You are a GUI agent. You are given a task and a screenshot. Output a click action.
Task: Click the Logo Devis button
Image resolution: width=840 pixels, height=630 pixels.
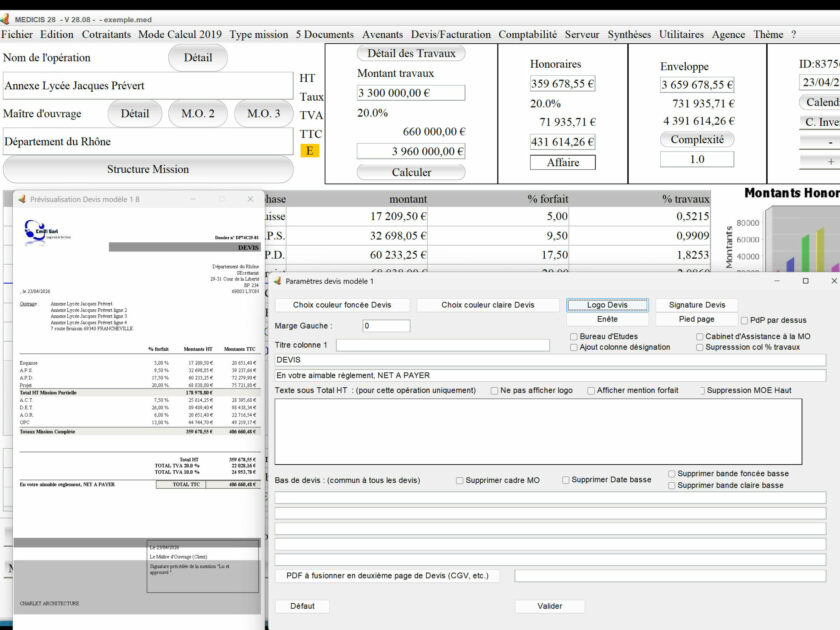pyautogui.click(x=607, y=305)
